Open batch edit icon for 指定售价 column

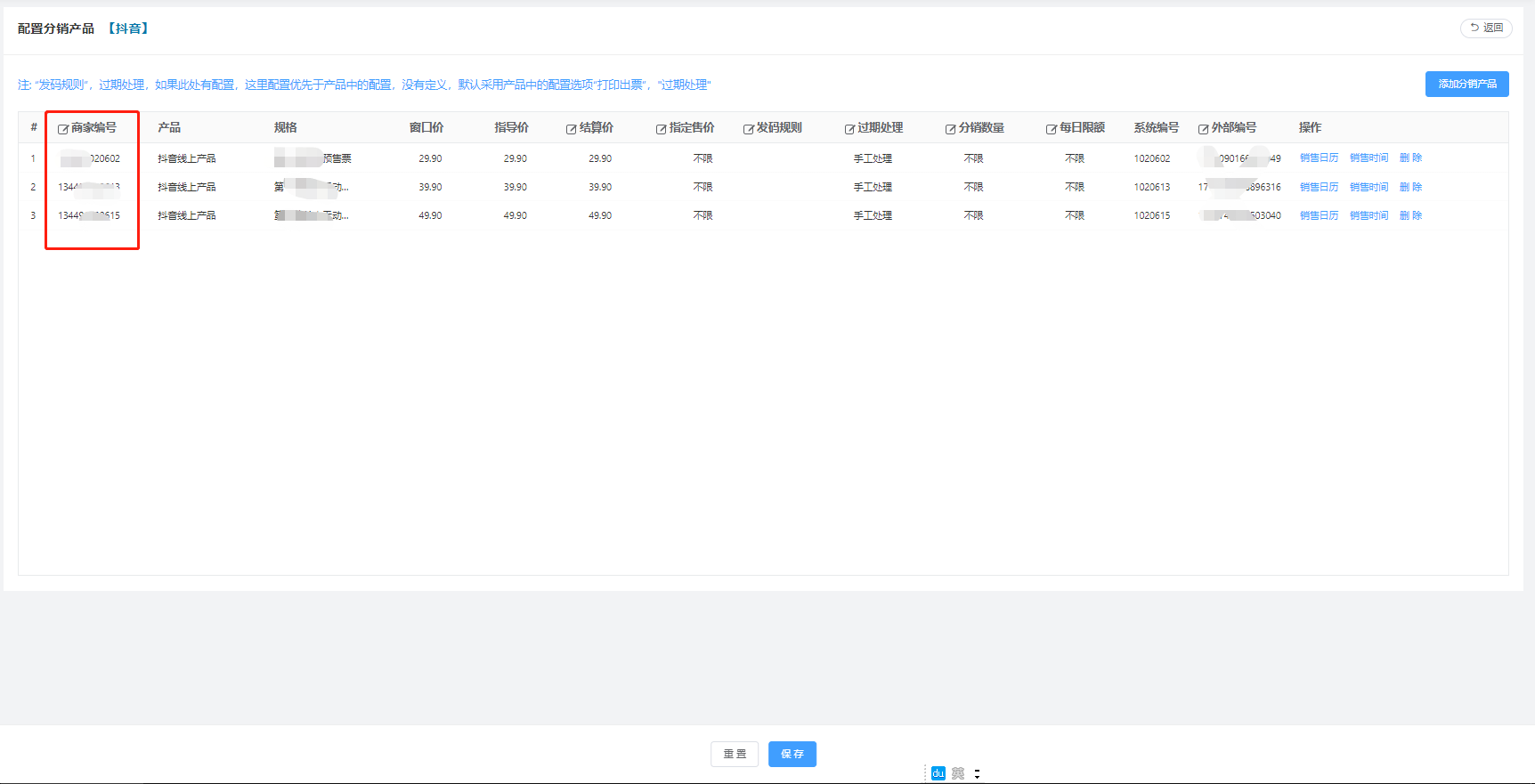pos(661,129)
